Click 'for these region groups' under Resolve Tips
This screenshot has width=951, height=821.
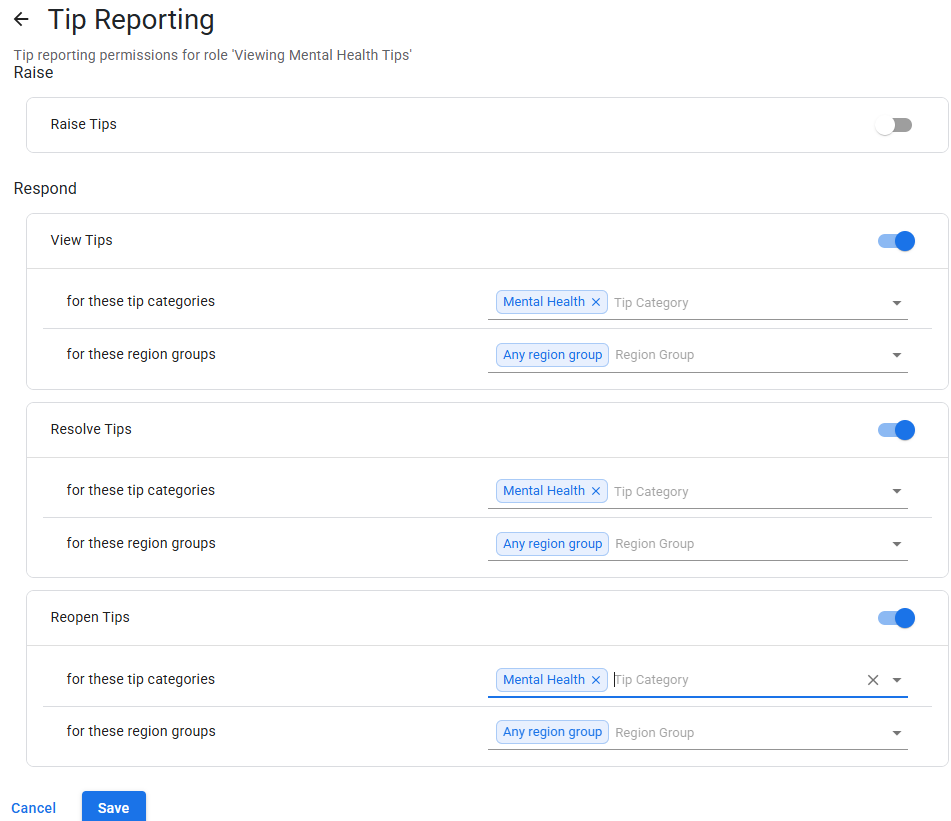(141, 543)
